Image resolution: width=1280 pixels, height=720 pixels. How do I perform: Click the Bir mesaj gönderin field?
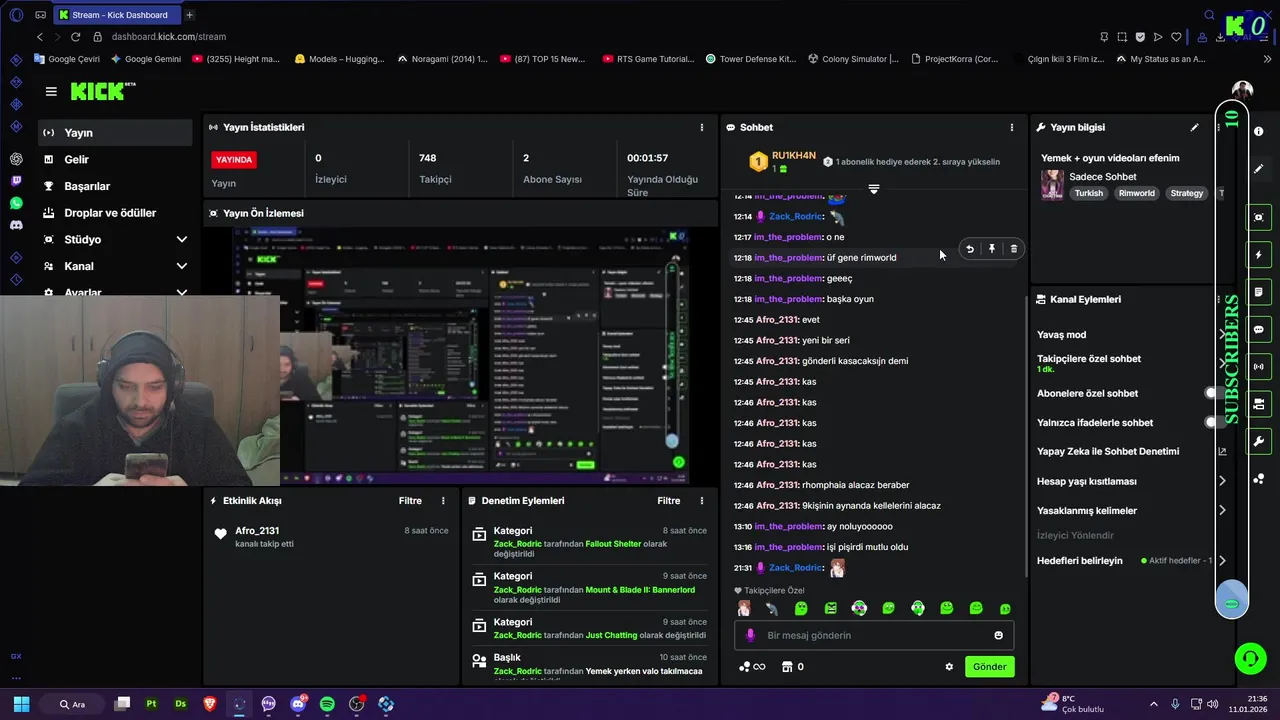875,635
